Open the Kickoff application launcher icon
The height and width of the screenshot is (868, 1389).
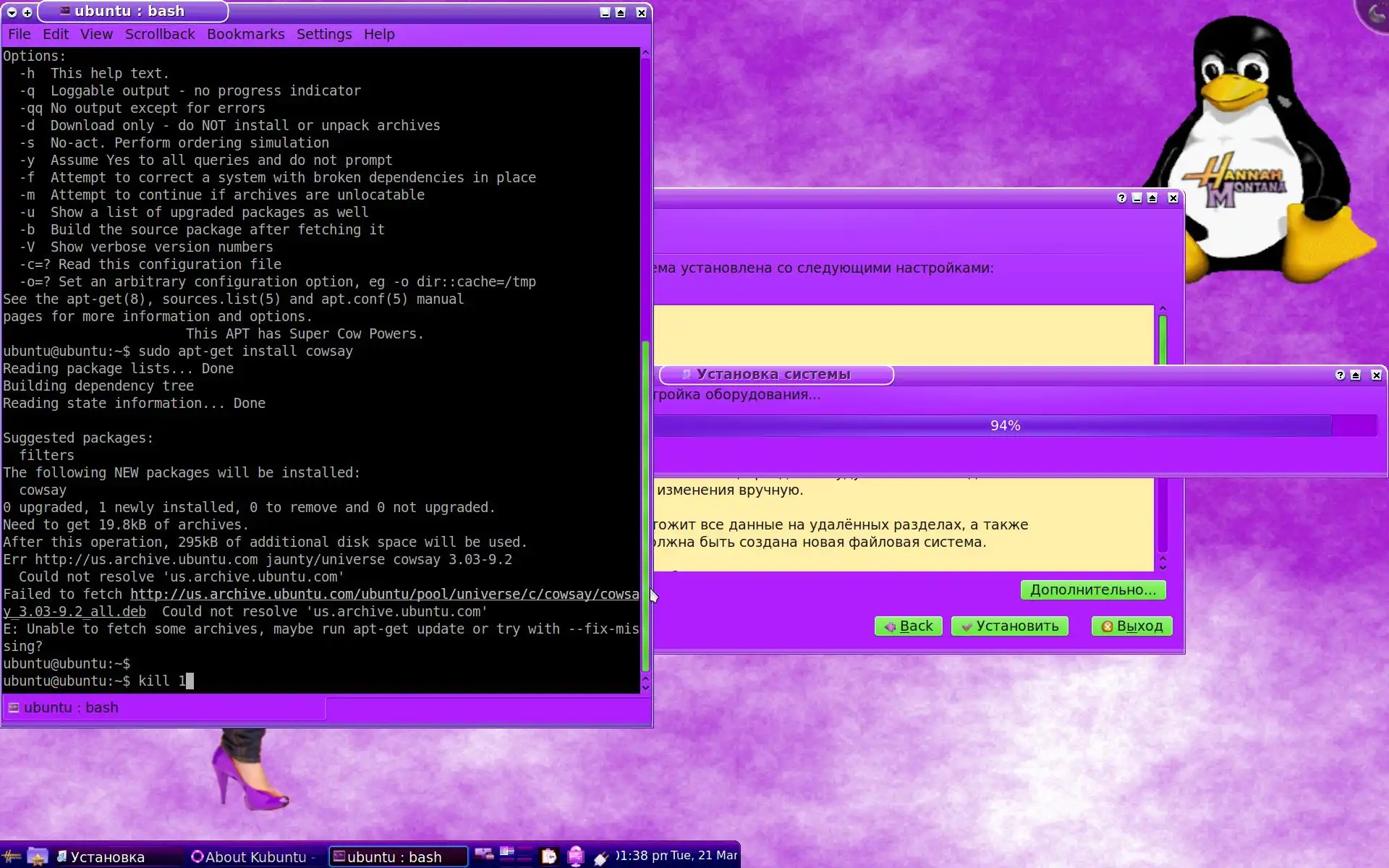click(x=12, y=856)
